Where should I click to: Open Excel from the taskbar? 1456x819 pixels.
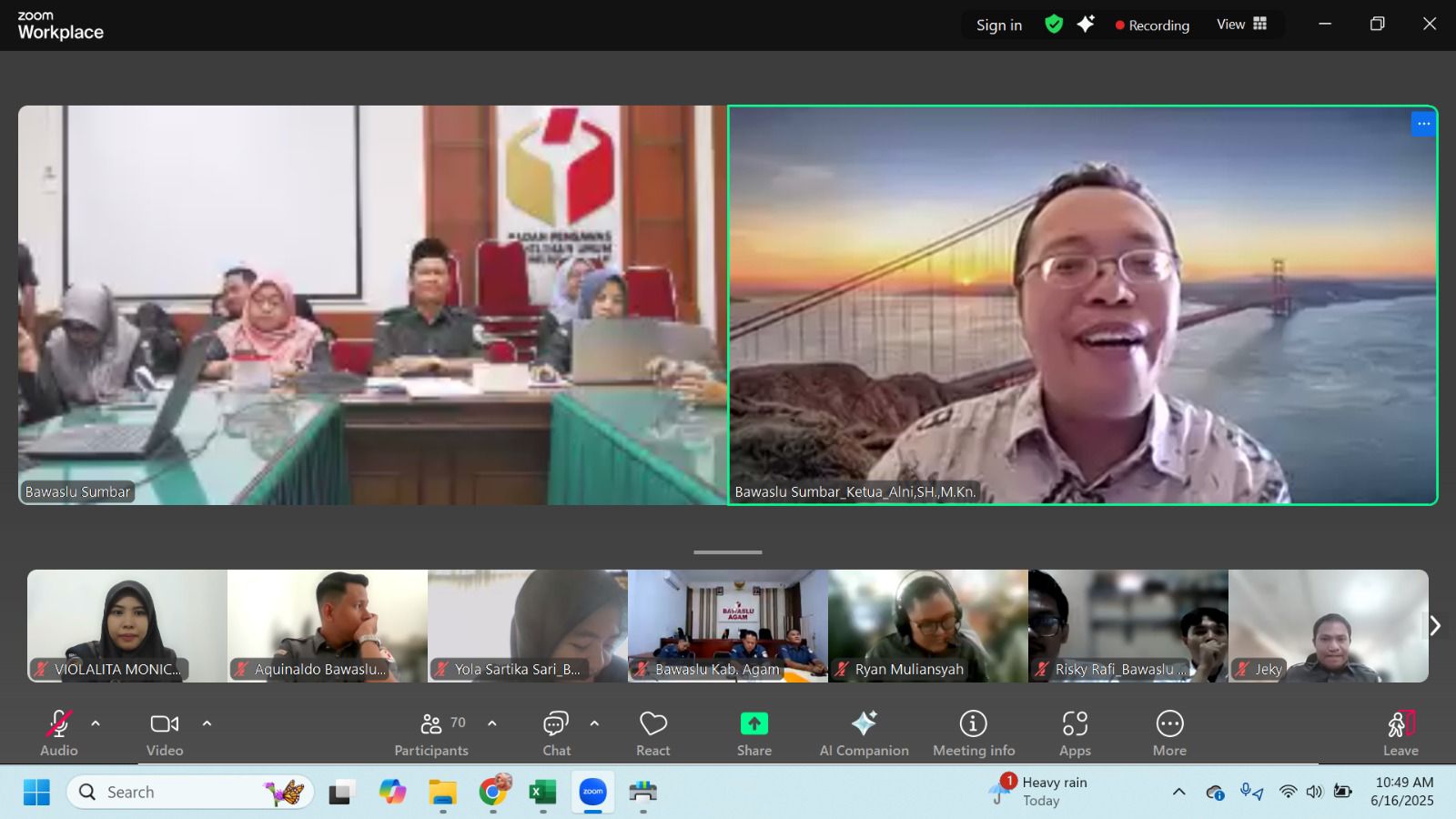coord(543,792)
